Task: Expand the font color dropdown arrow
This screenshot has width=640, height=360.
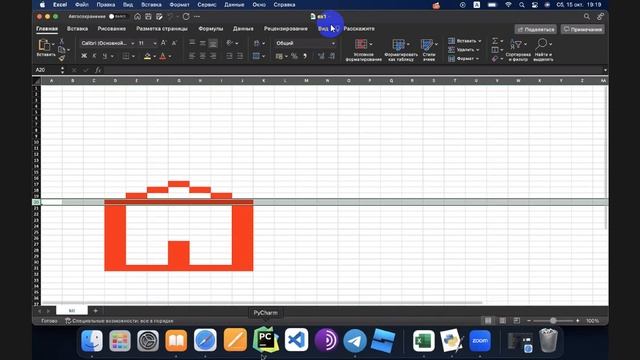Action: coord(170,56)
